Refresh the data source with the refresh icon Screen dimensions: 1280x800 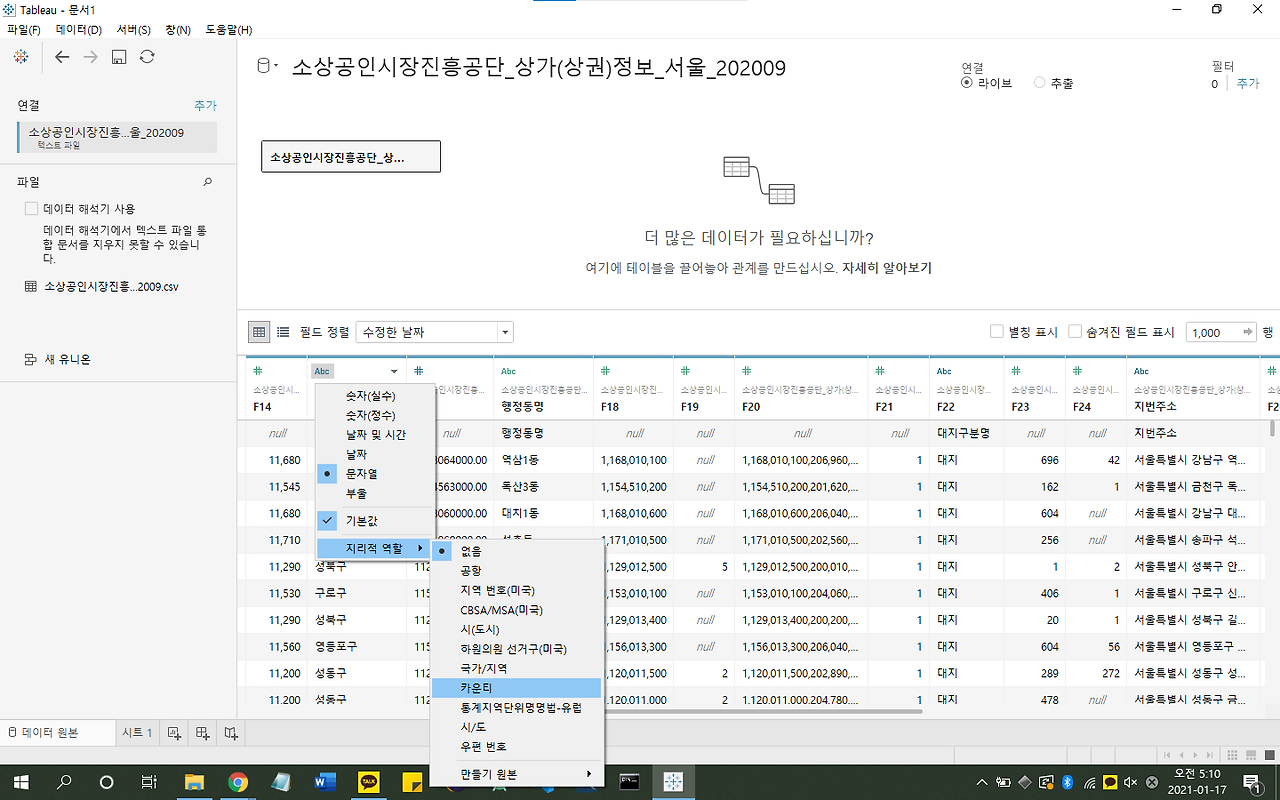click(x=147, y=57)
